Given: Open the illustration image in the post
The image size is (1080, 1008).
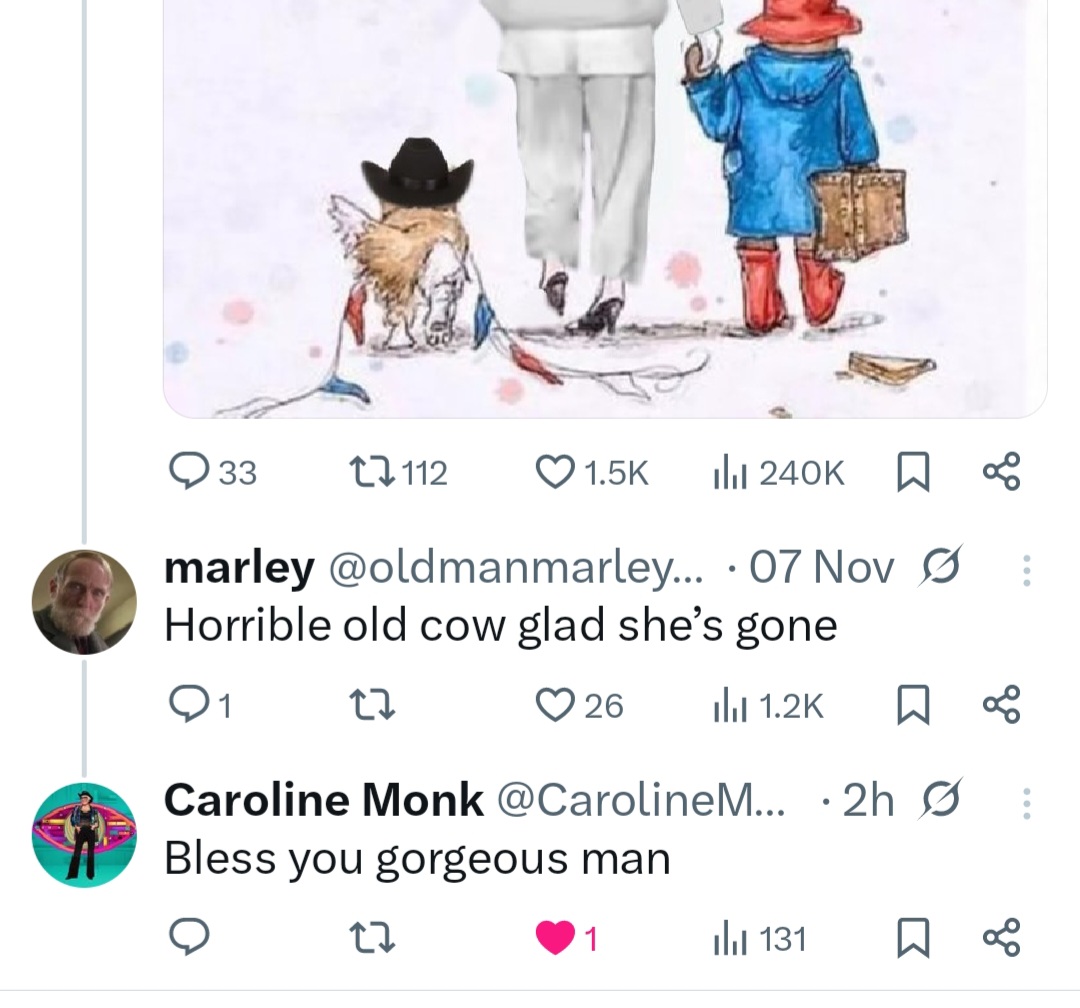Looking at the screenshot, I should (x=604, y=200).
